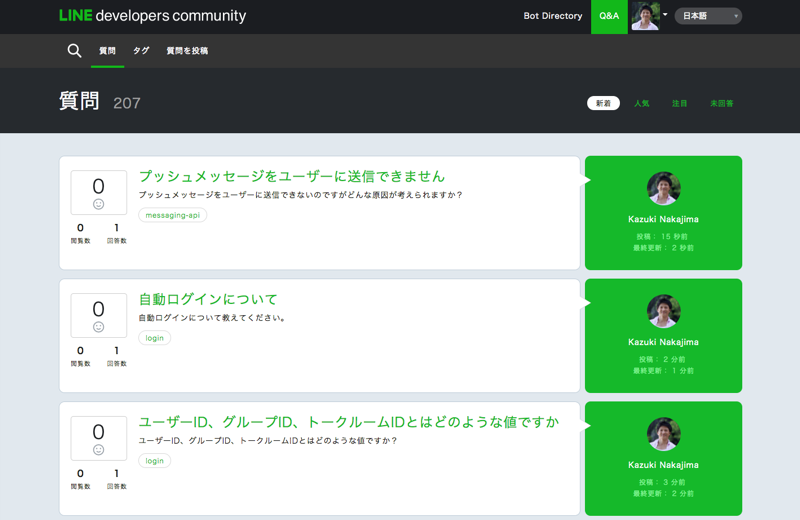Click the 投稿: 3 分前 timestamp
800x520 pixels.
tap(662, 482)
